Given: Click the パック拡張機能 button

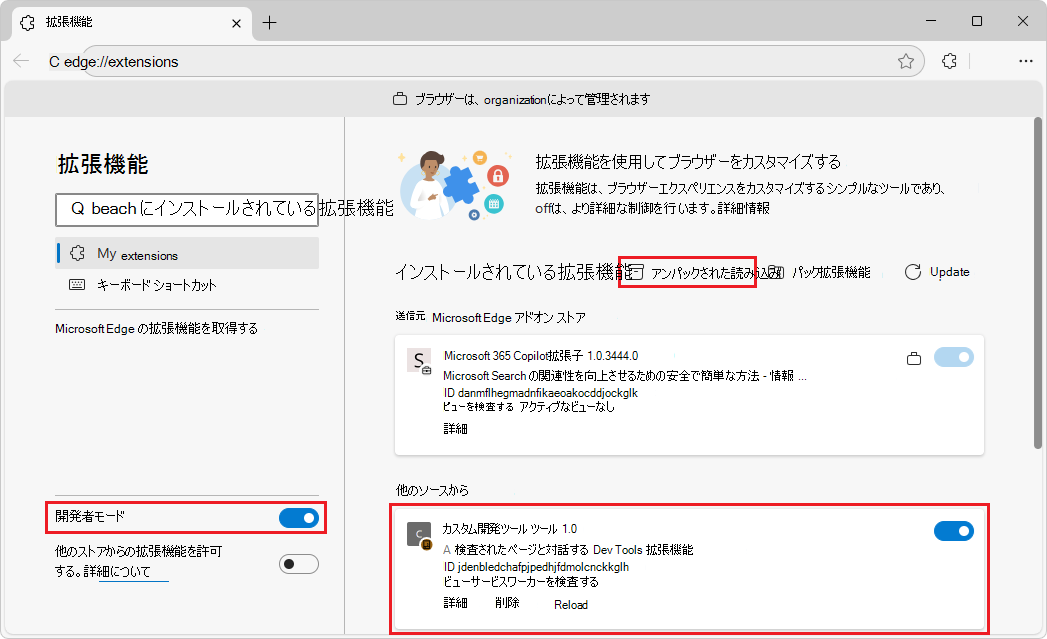Looking at the screenshot, I should click(820, 272).
